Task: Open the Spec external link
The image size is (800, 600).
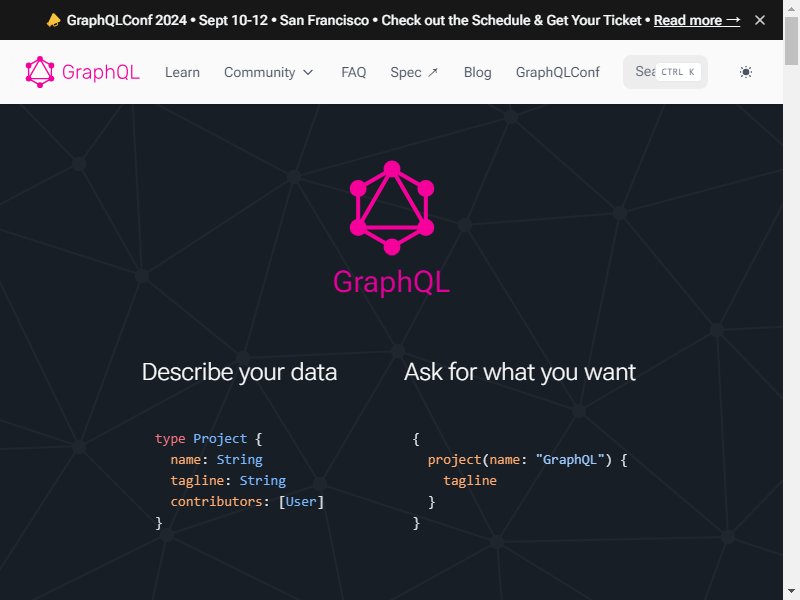Action: [414, 72]
